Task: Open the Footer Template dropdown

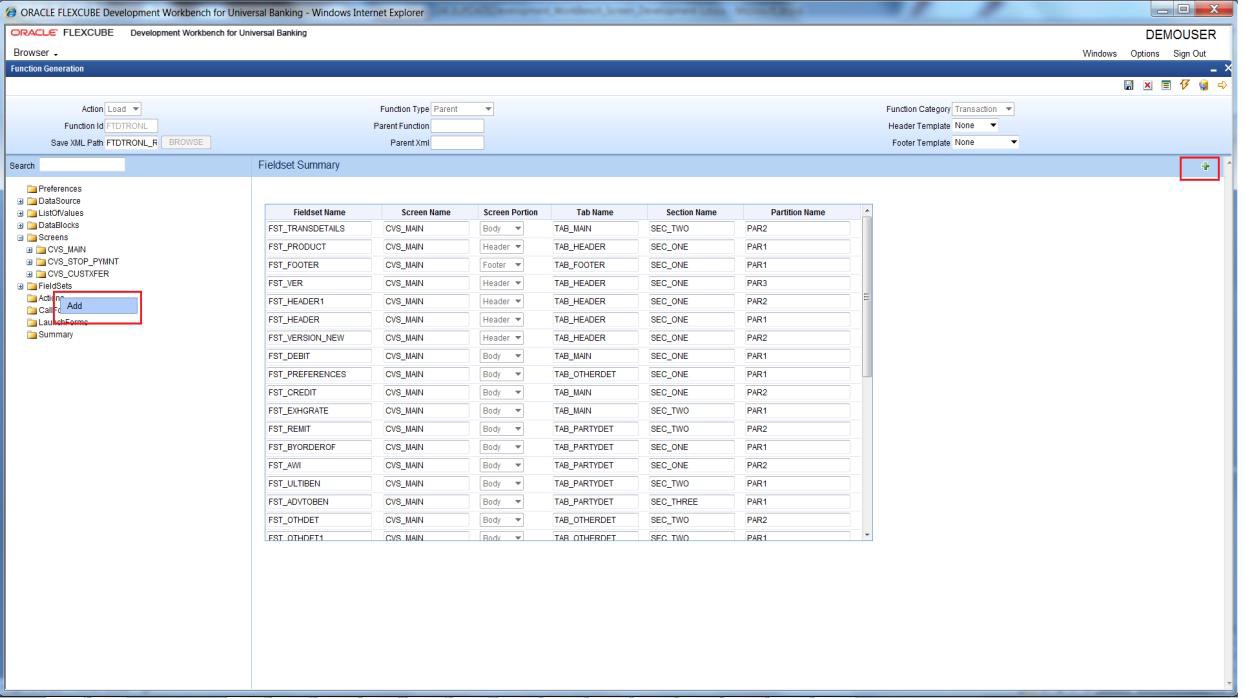Action: click(986, 142)
